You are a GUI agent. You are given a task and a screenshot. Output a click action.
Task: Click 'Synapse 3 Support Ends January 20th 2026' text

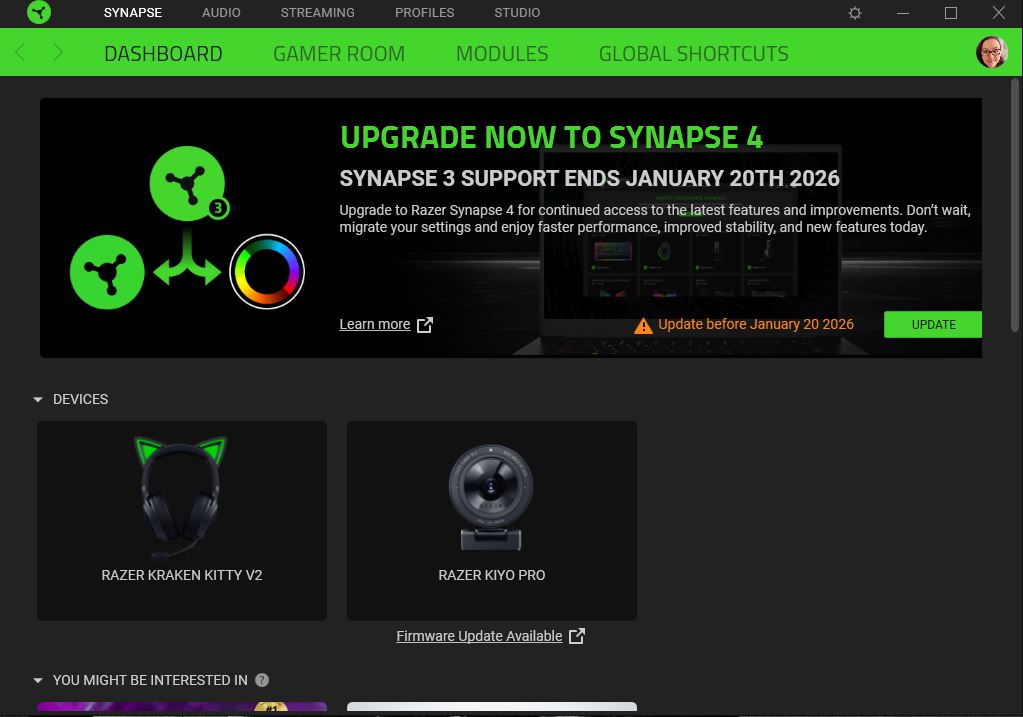589,178
